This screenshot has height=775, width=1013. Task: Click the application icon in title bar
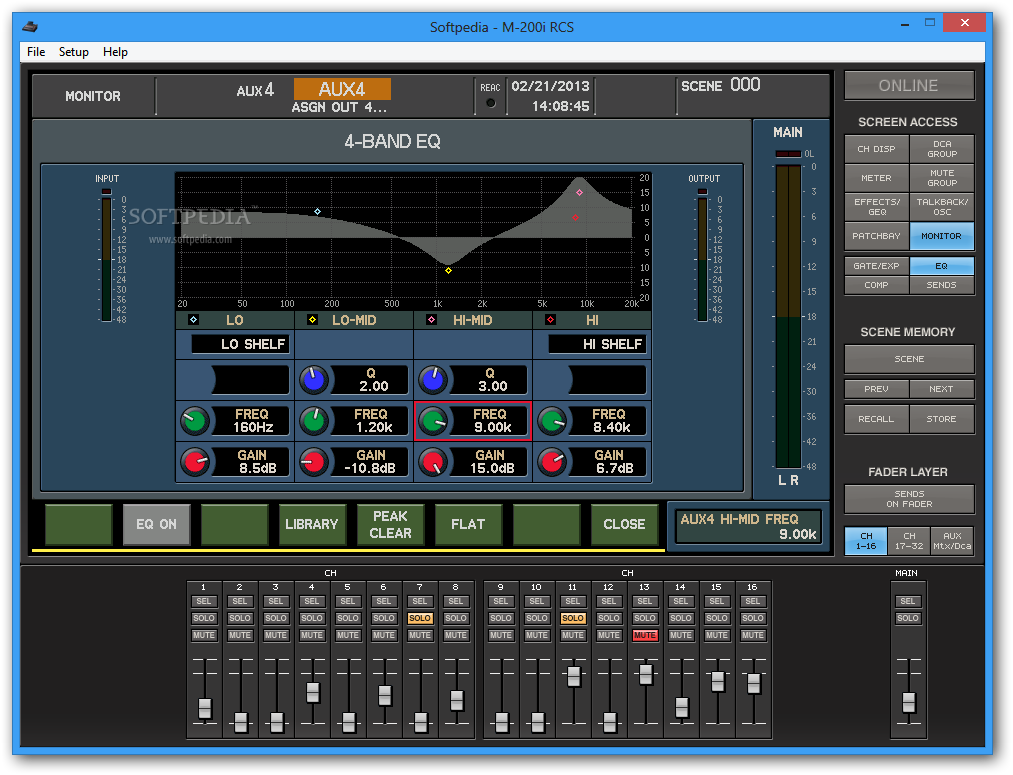coord(30,27)
